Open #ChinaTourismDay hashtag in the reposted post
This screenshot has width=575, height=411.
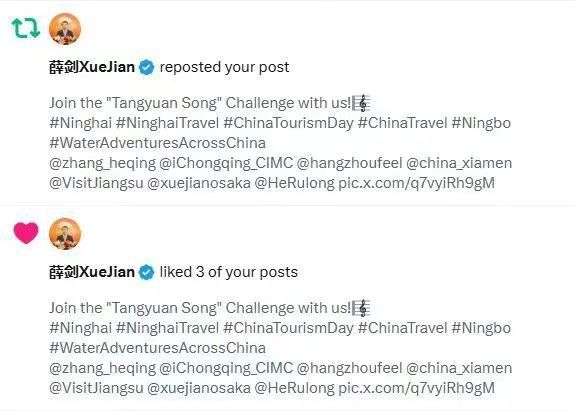[288, 123]
